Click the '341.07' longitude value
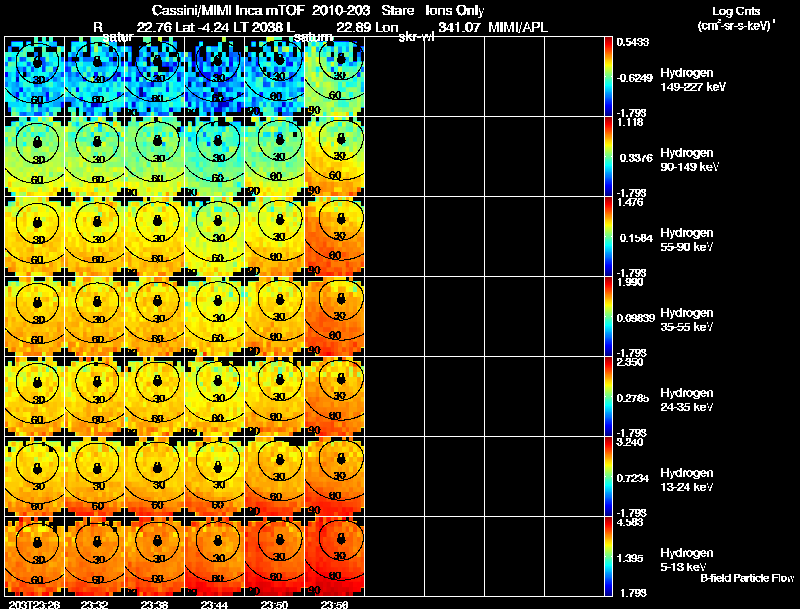Screen dimensions: 800x609 [x=459, y=27]
